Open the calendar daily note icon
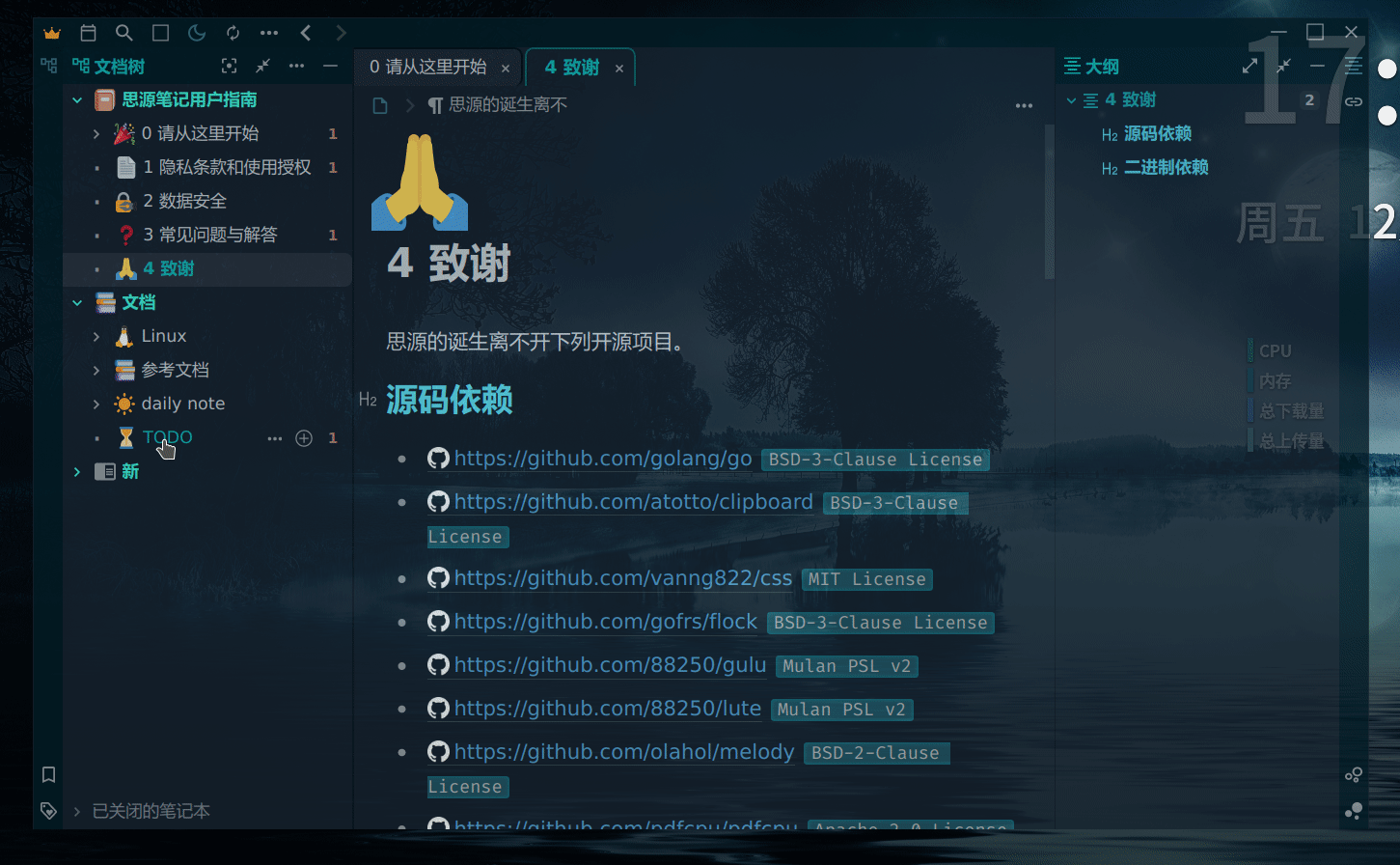 (88, 33)
